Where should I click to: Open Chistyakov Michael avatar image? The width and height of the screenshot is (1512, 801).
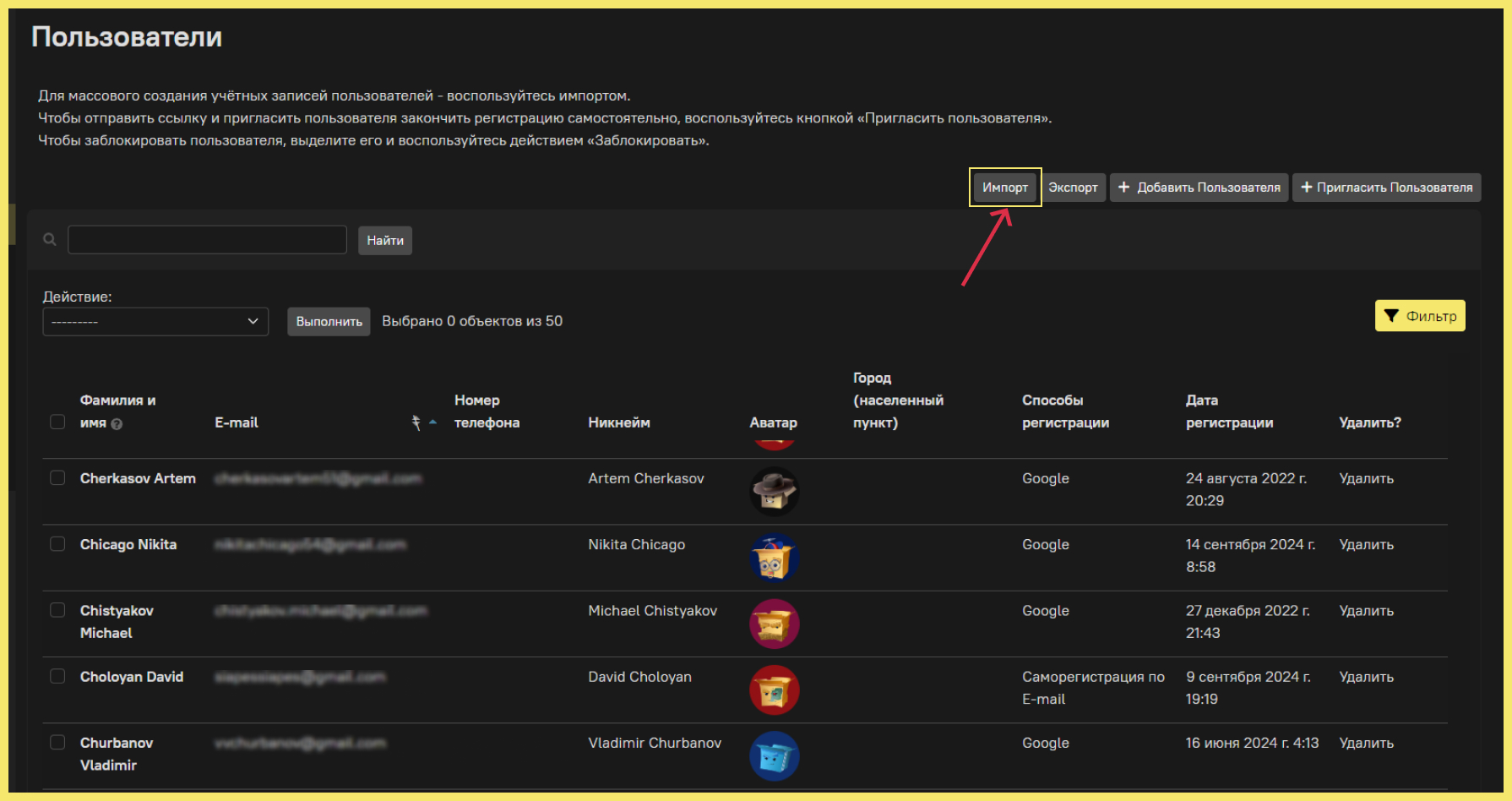774,624
